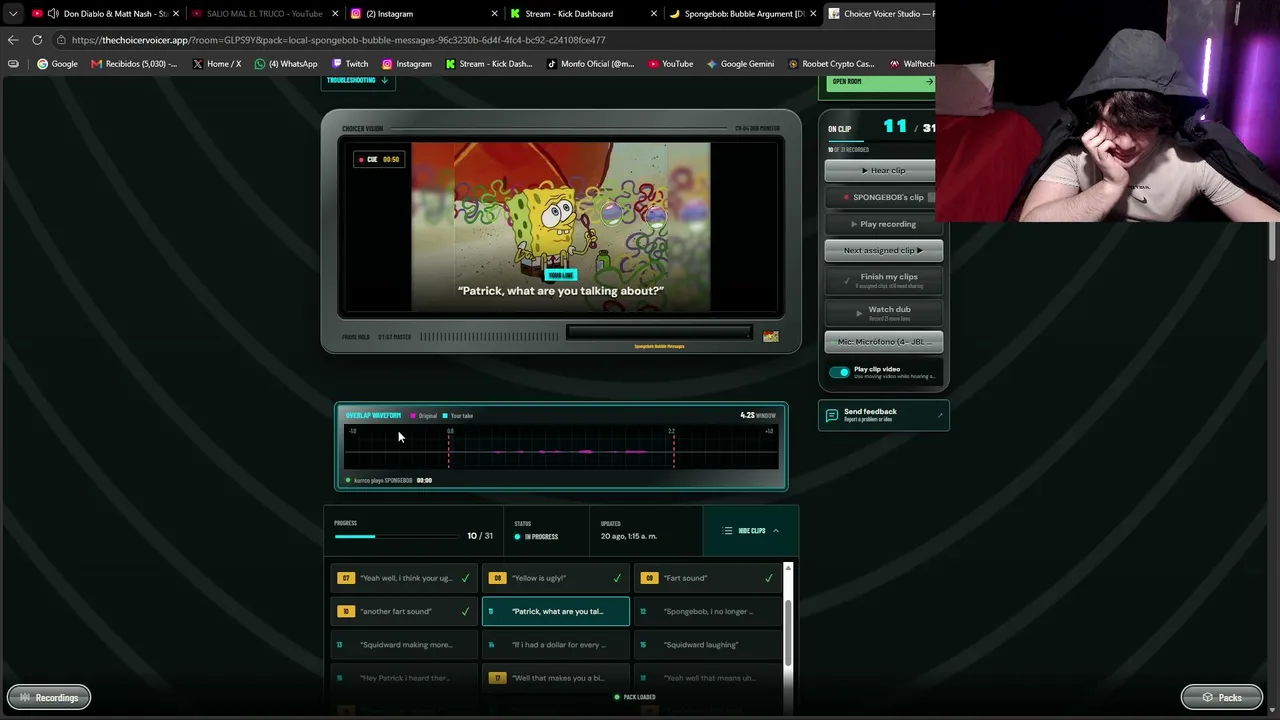
Task: Click the SpongeBob video preview
Action: (x=561, y=226)
